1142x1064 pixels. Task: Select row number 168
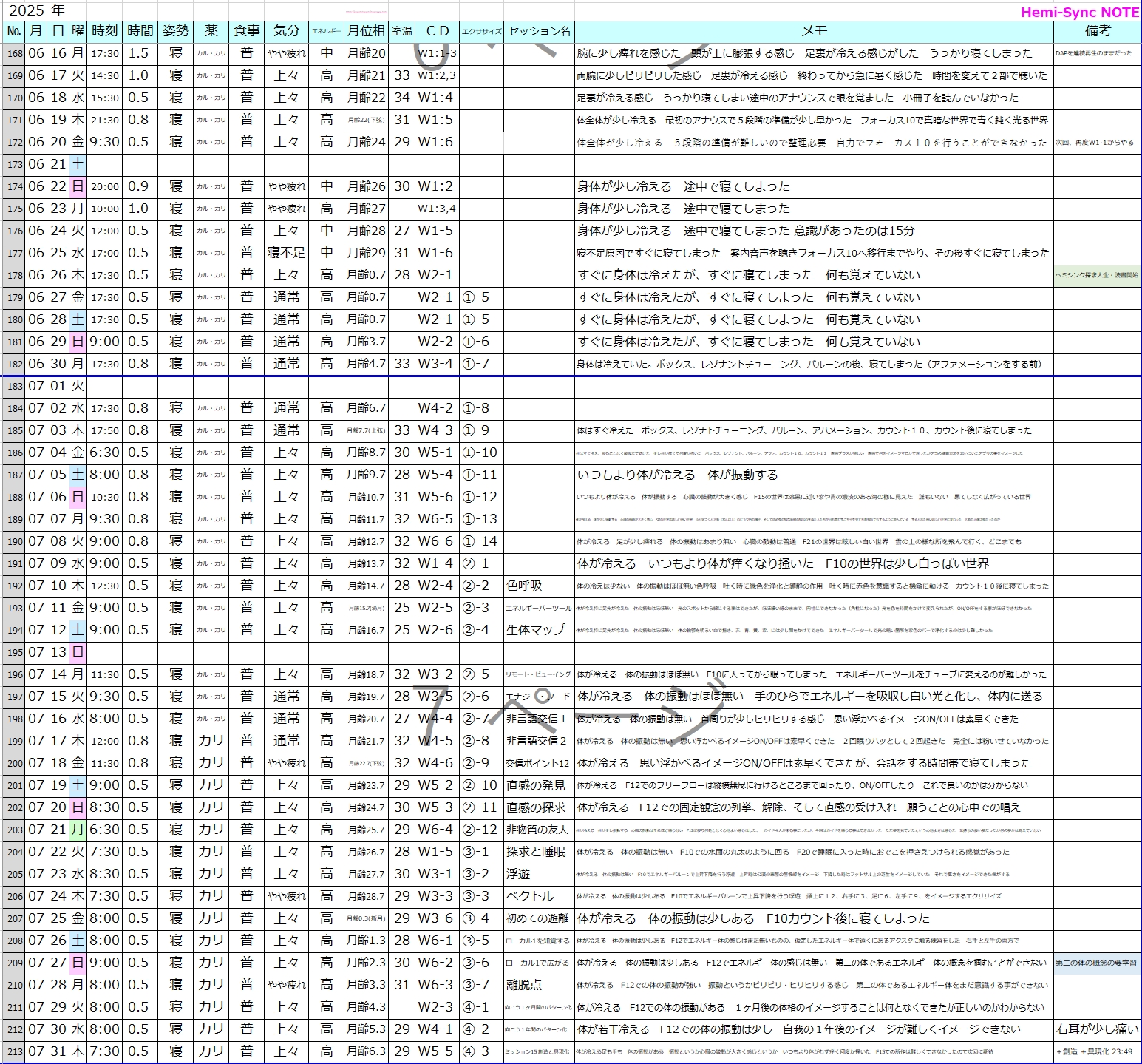[14, 53]
